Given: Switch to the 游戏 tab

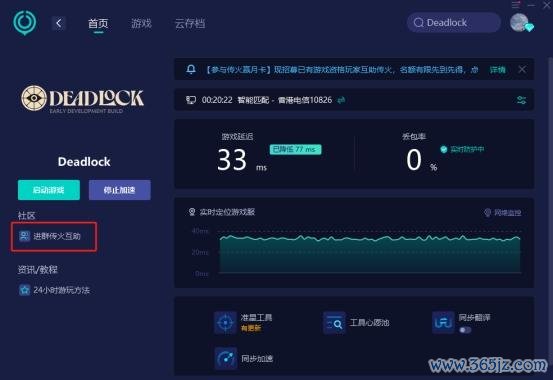Looking at the screenshot, I should 141,24.
